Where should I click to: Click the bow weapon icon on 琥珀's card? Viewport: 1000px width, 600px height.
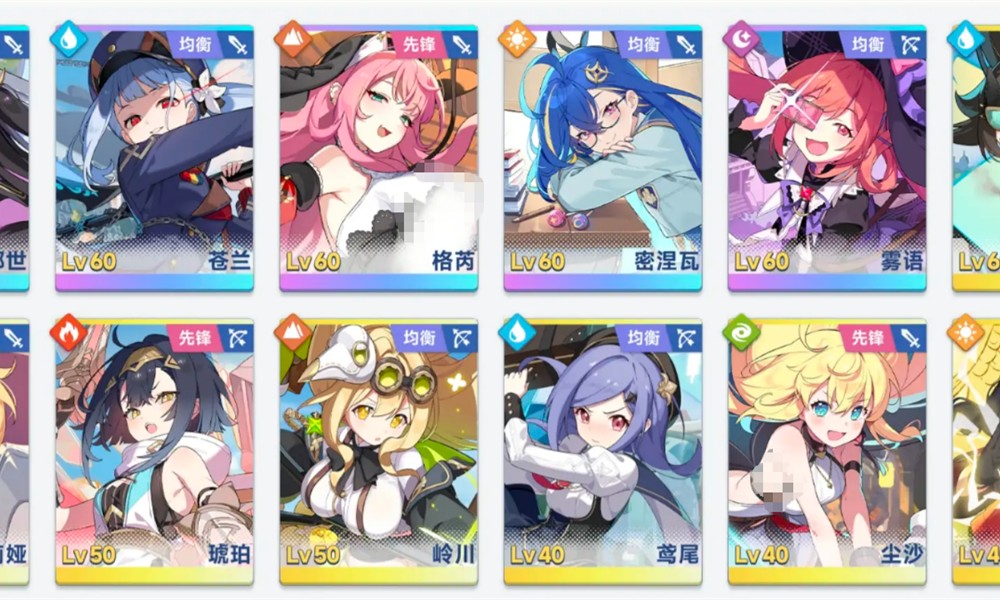(237, 338)
